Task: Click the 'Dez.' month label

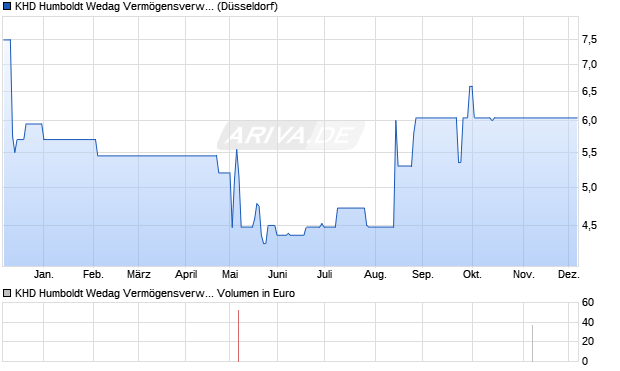Action: pos(569,274)
